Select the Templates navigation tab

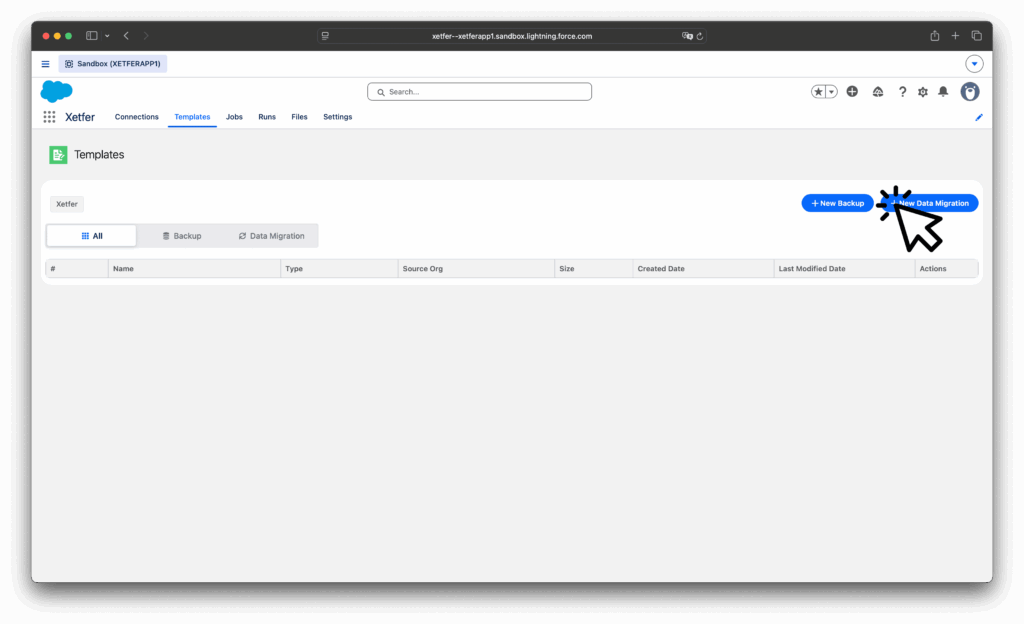coord(192,117)
